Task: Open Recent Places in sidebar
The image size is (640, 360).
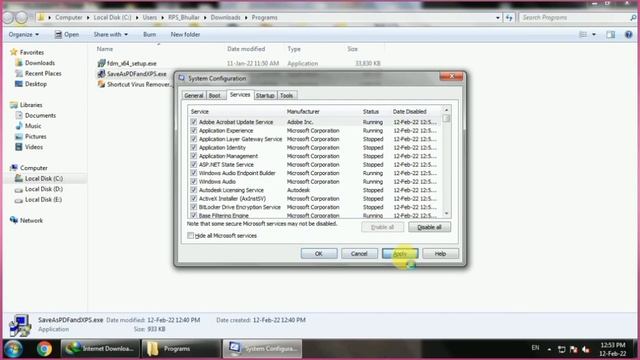Action: point(43,73)
